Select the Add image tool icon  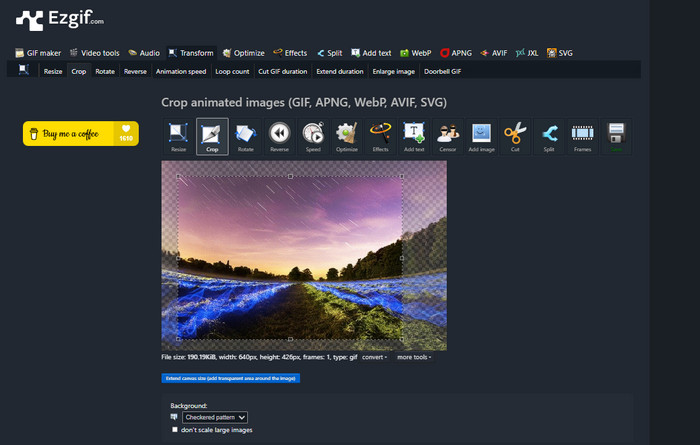[x=481, y=137]
